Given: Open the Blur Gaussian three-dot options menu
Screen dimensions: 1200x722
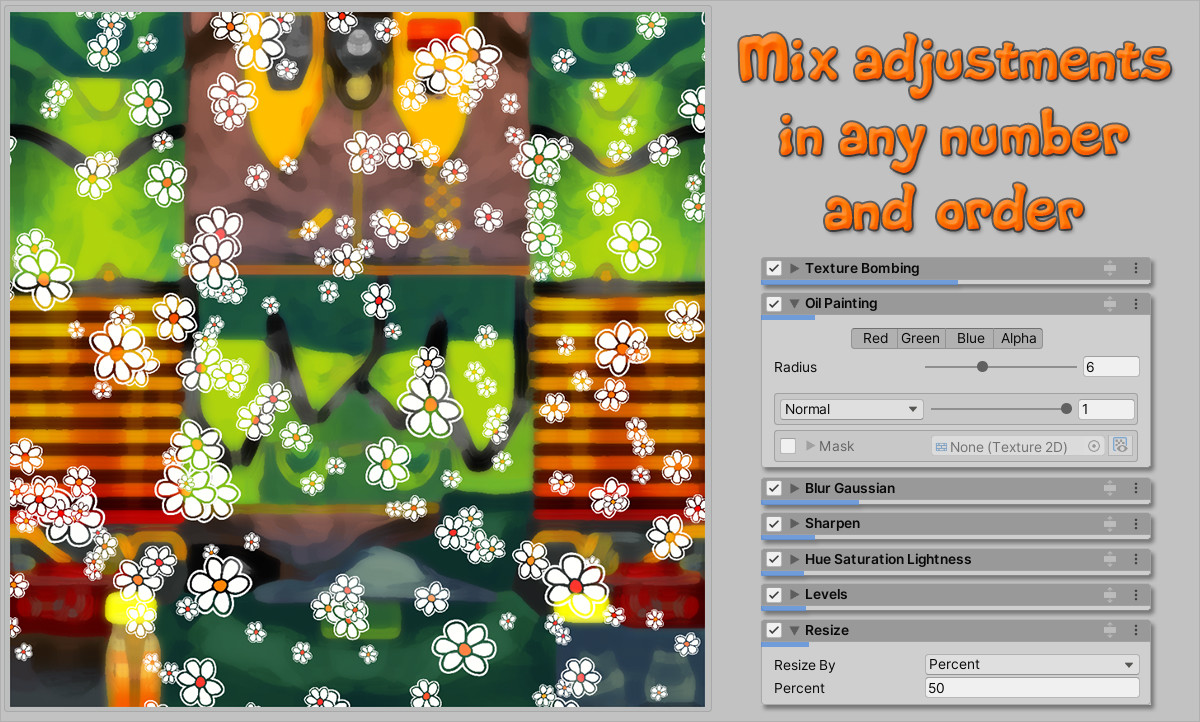Looking at the screenshot, I should [x=1136, y=488].
